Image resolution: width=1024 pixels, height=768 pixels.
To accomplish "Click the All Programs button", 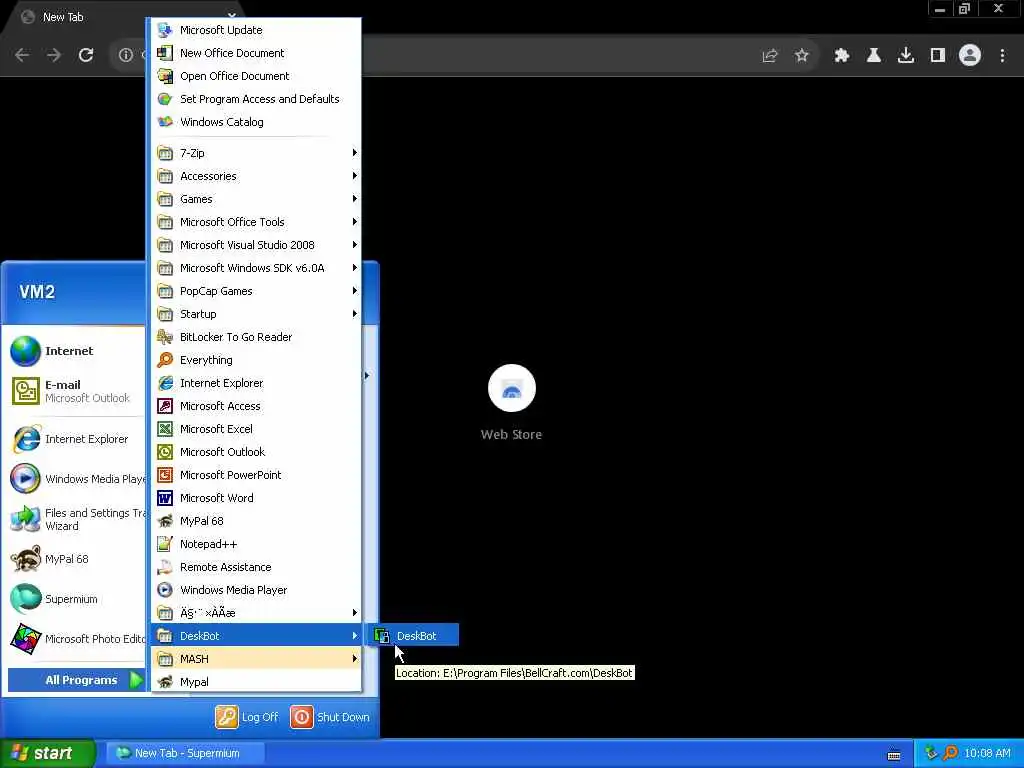I will click(76, 680).
